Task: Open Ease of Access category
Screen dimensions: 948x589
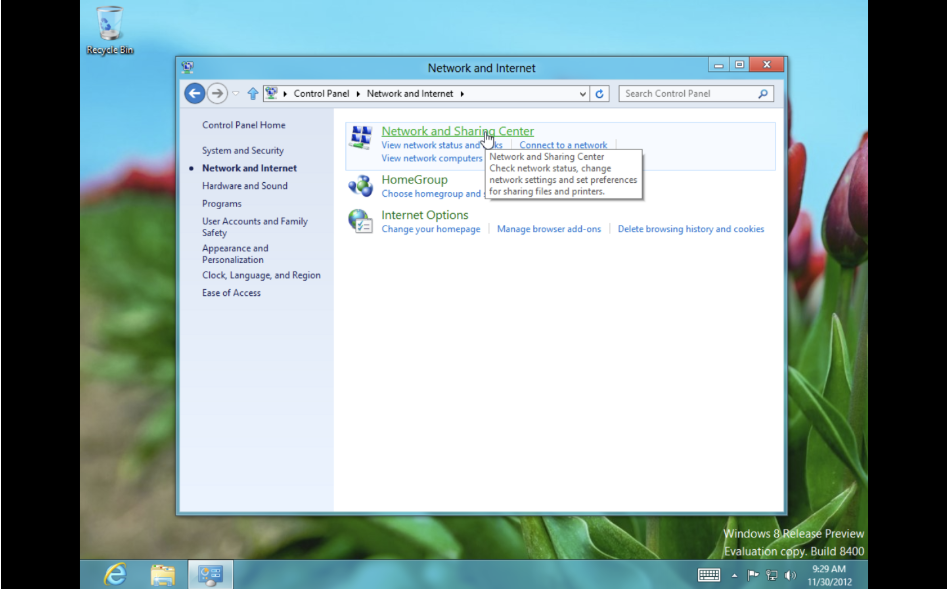Action: 231,293
